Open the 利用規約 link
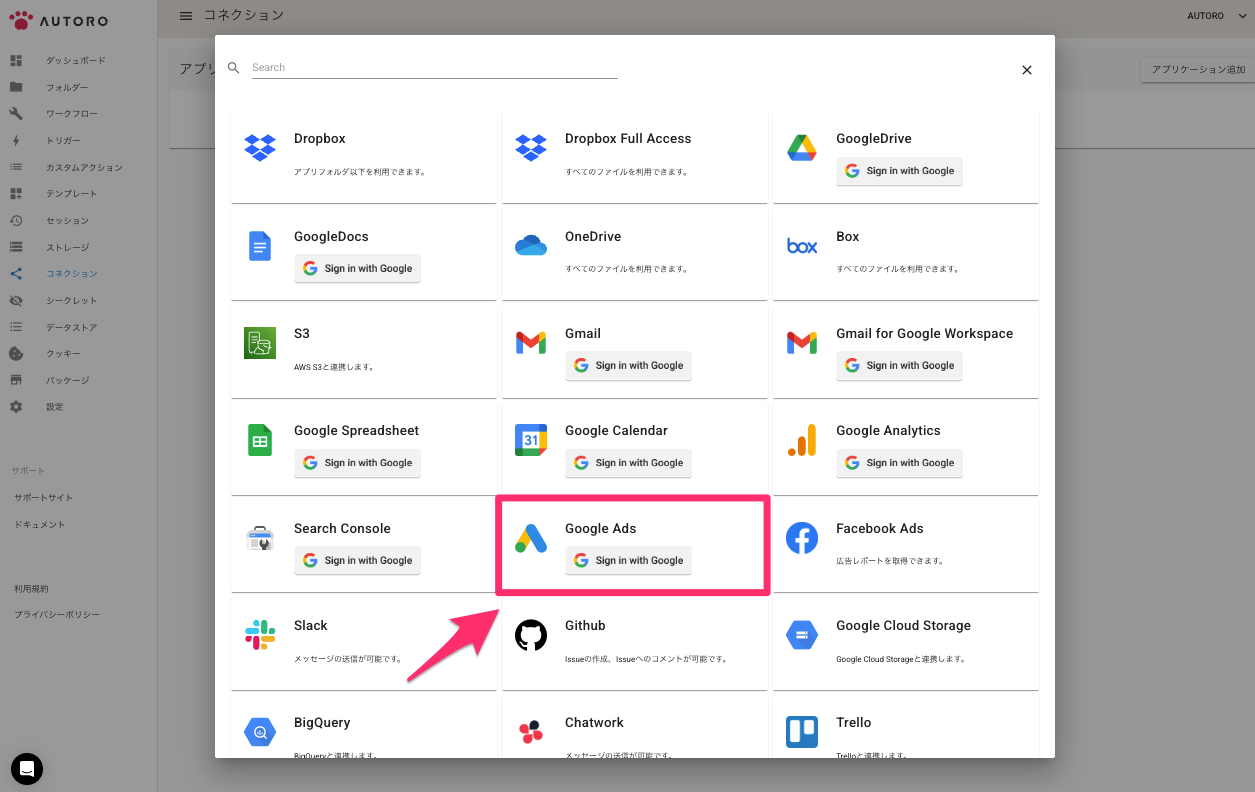Viewport: 1255px width, 792px height. 31,589
